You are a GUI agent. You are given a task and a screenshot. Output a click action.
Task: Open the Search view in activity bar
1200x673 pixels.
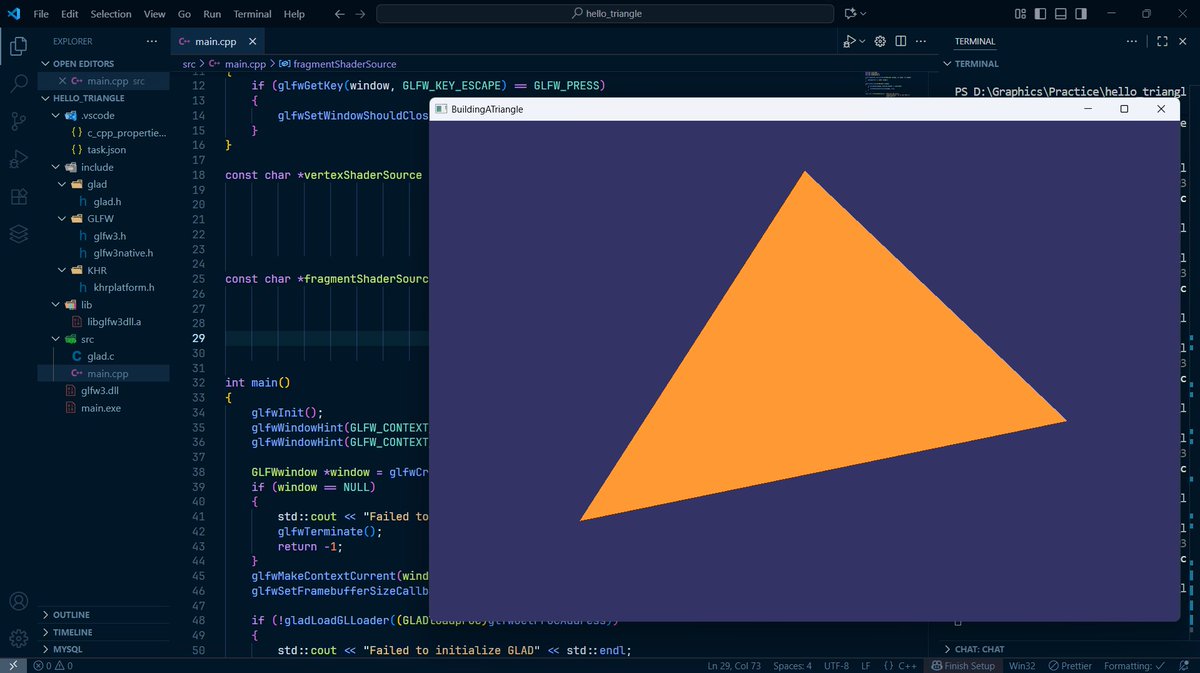(x=18, y=84)
